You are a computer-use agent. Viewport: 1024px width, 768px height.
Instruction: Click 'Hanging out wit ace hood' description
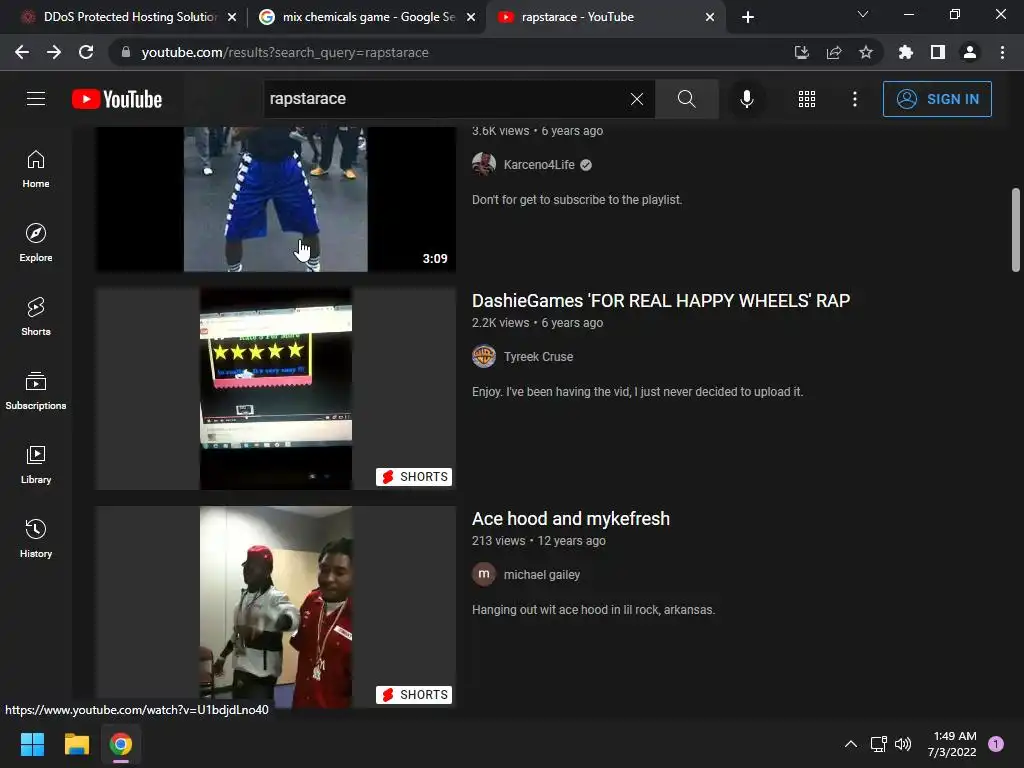click(x=593, y=610)
